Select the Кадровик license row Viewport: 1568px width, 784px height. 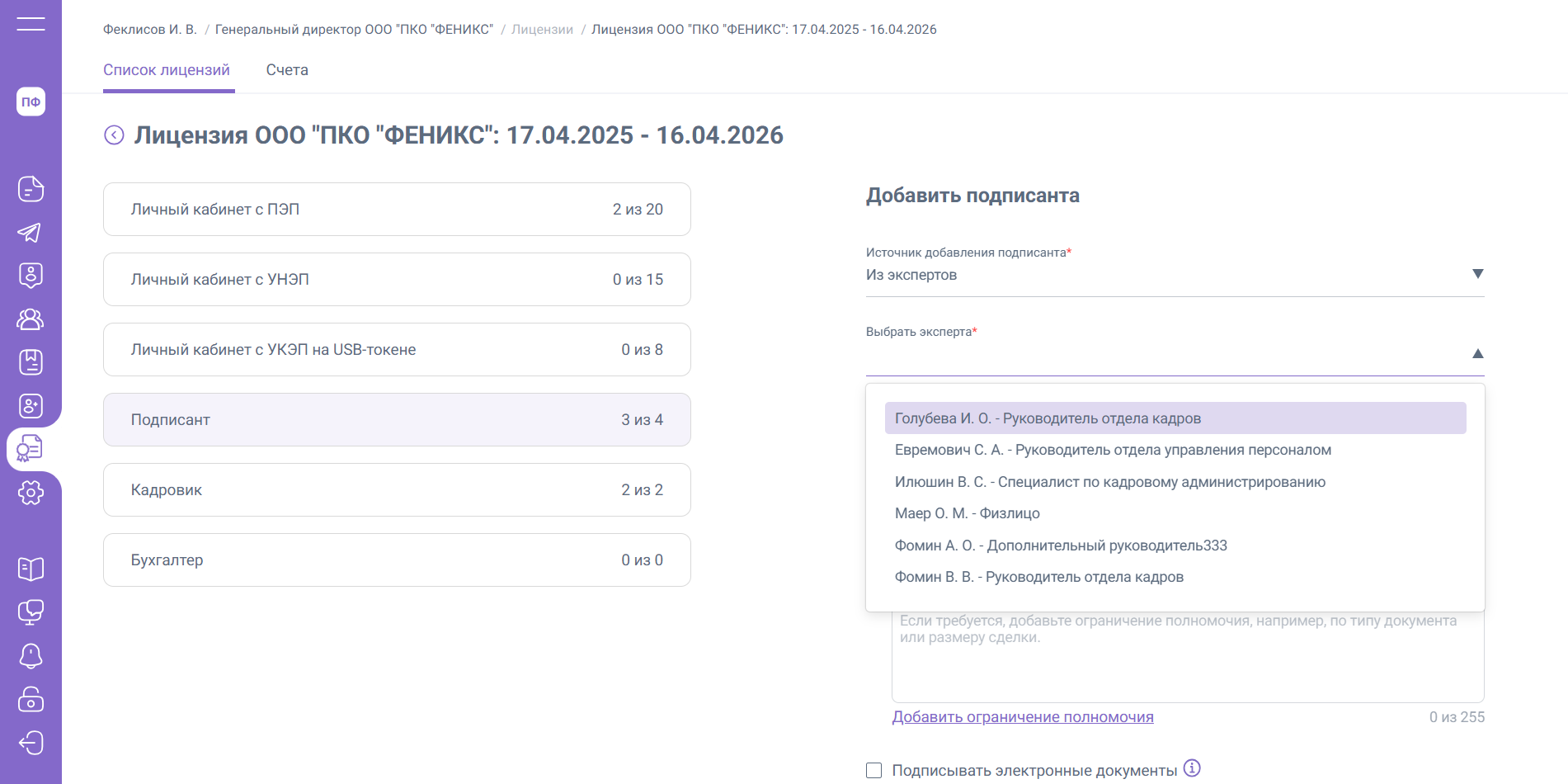[397, 490]
